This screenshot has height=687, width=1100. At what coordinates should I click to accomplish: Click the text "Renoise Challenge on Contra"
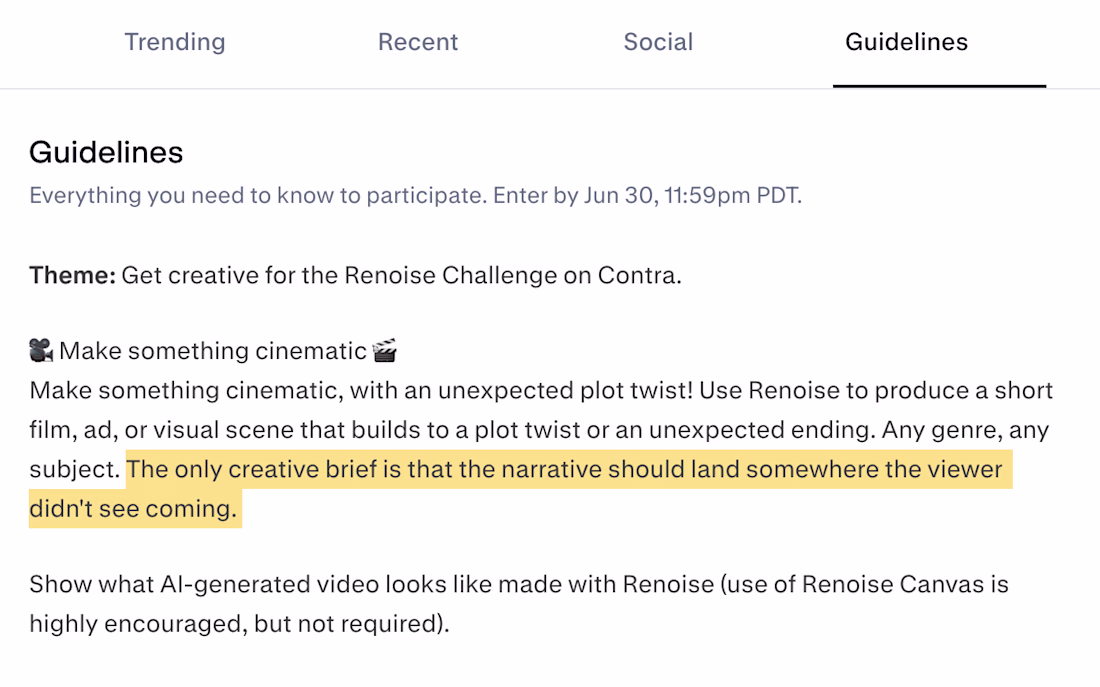[x=511, y=275]
